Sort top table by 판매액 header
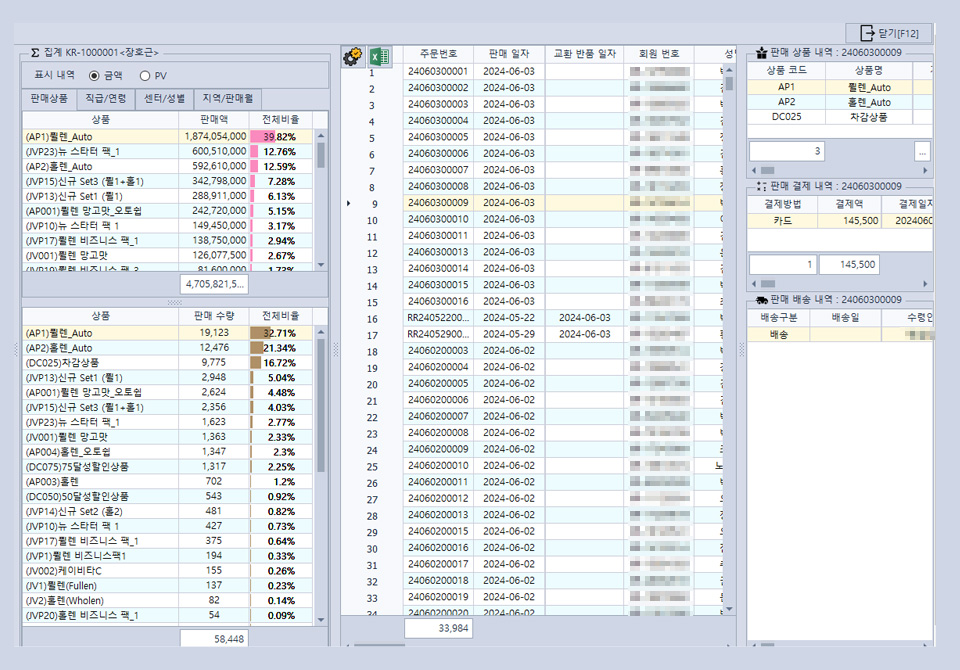This screenshot has height=670, width=960. pos(213,119)
